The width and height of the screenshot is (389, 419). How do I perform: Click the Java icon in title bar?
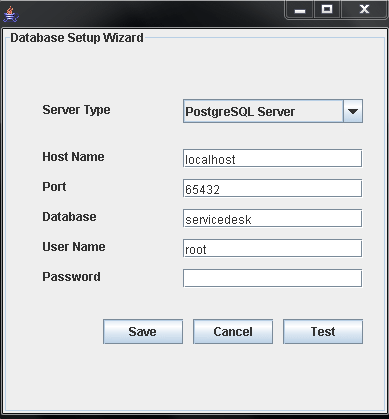click(11, 15)
